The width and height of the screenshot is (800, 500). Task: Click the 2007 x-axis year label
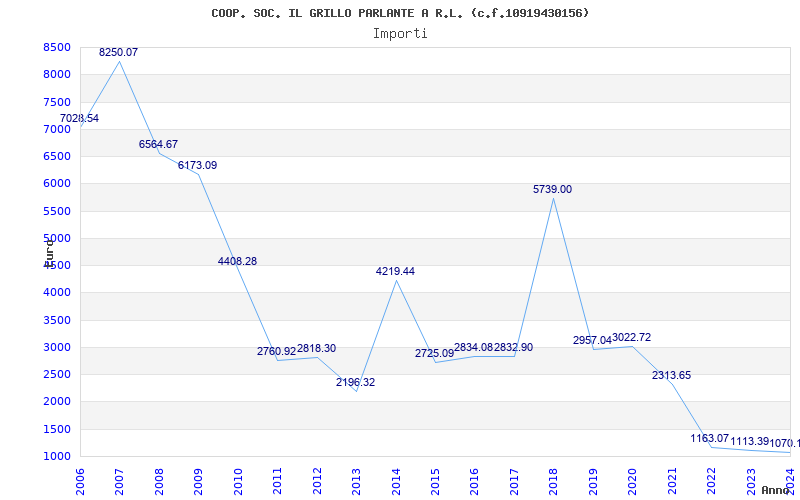coord(119,482)
